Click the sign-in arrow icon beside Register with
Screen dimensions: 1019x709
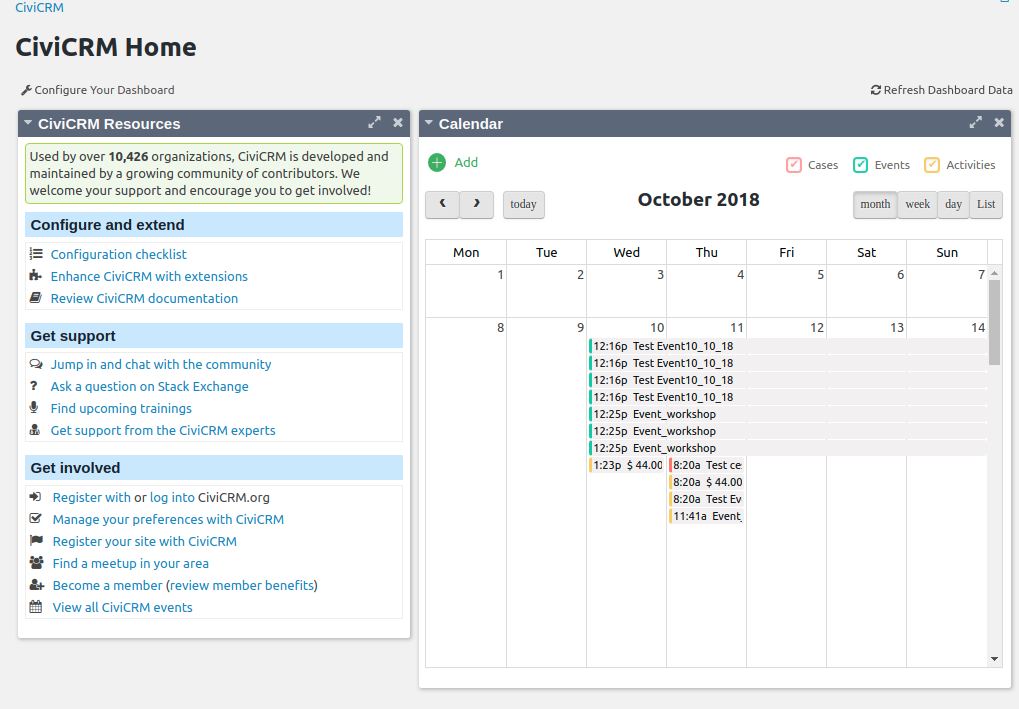point(36,497)
